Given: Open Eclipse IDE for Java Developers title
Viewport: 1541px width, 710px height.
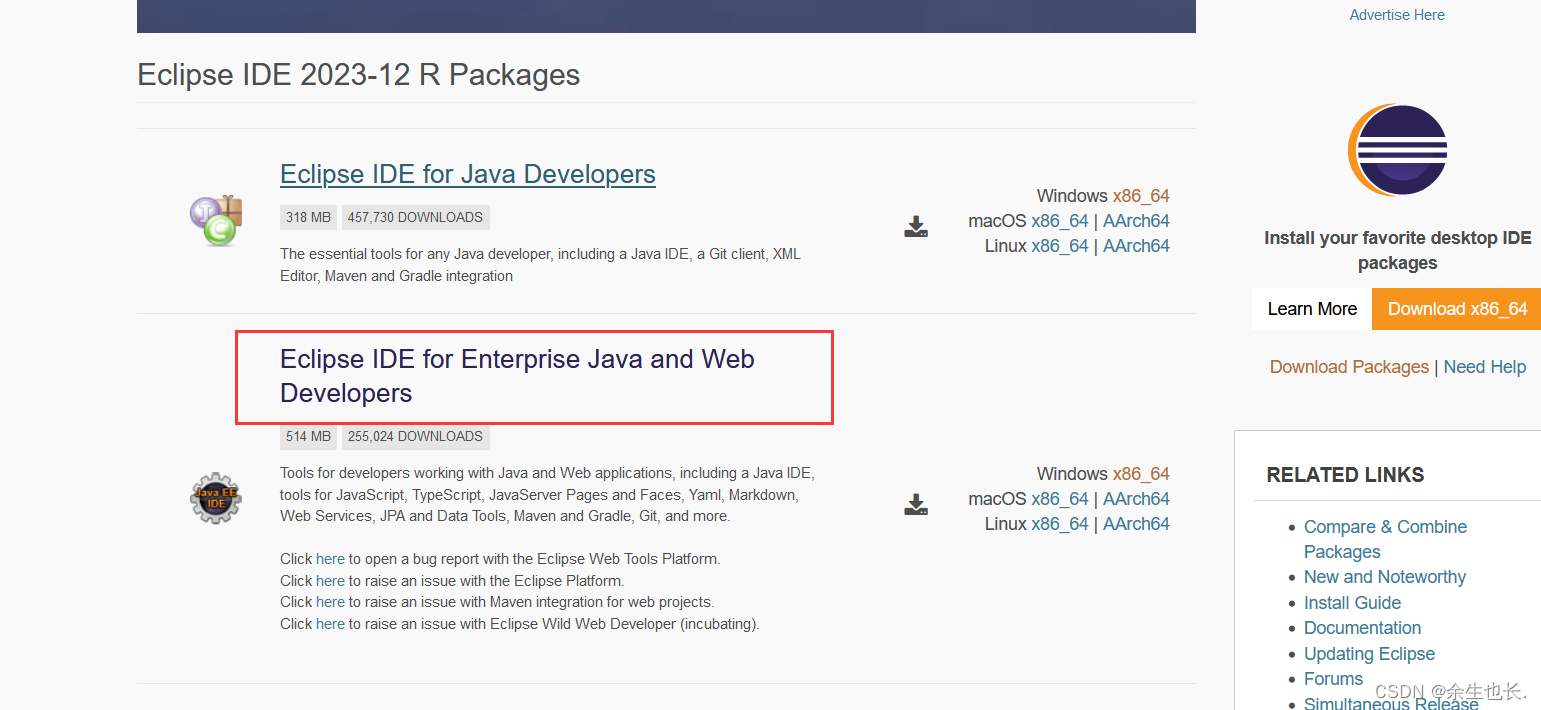Looking at the screenshot, I should point(468,174).
